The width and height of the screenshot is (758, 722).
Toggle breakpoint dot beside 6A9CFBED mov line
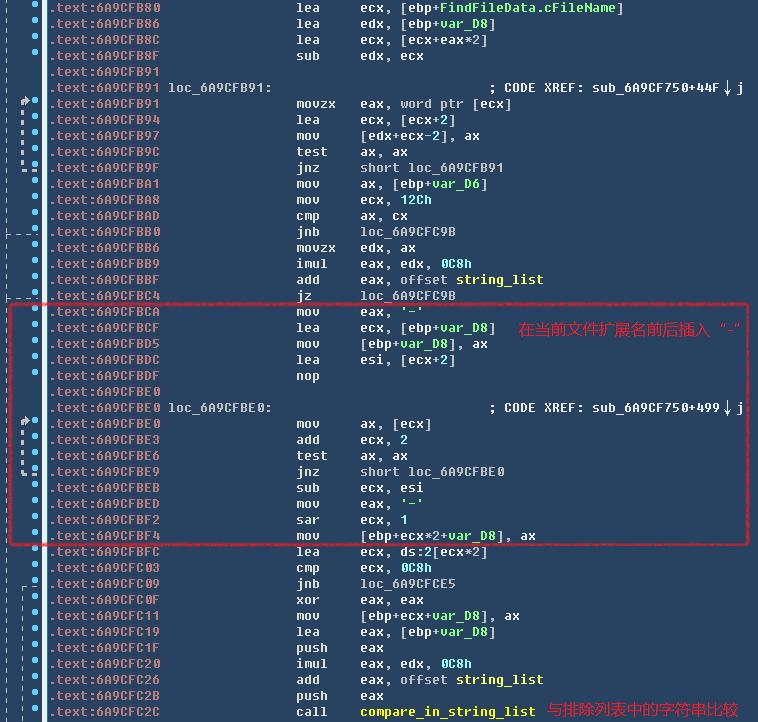tap(35, 500)
